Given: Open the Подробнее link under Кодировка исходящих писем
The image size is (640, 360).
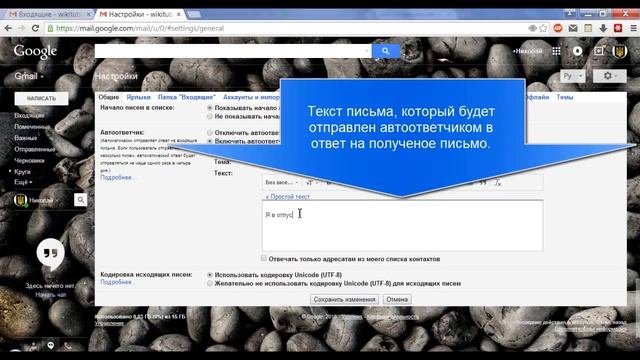Looking at the screenshot, I should [116, 282].
